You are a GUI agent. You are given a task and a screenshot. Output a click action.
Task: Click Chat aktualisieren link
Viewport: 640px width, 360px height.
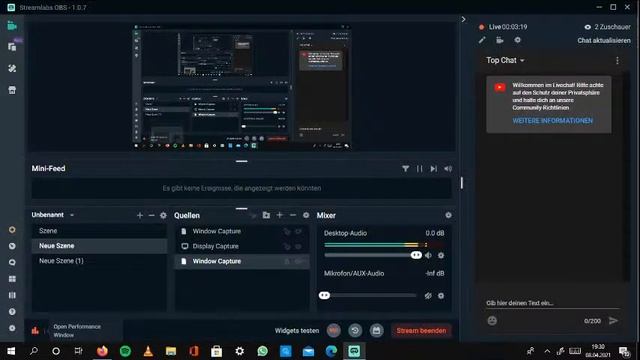(x=604, y=40)
